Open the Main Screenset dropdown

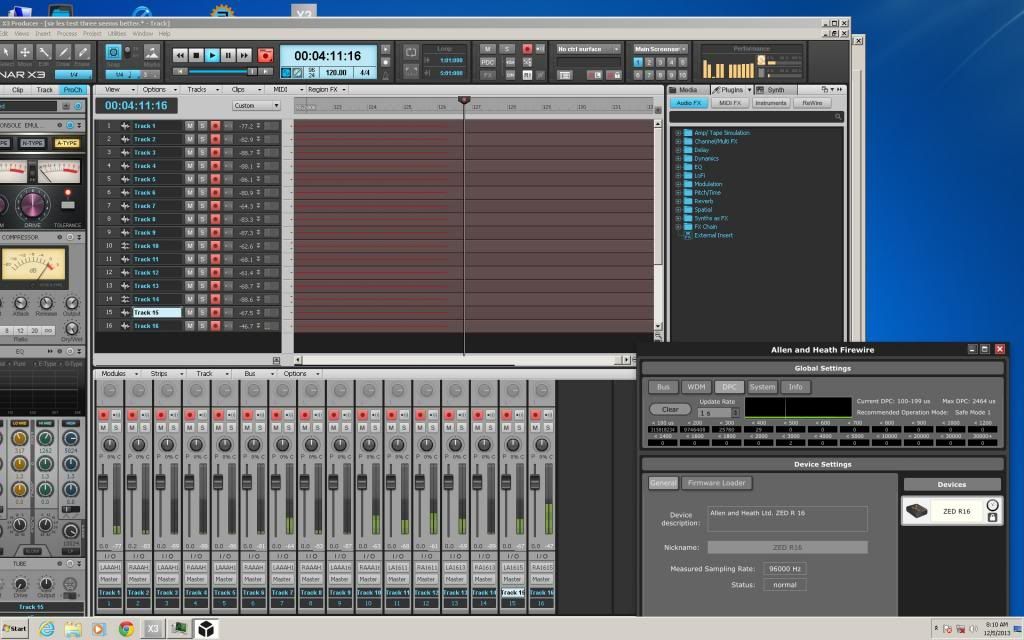pyautogui.click(x=660, y=48)
